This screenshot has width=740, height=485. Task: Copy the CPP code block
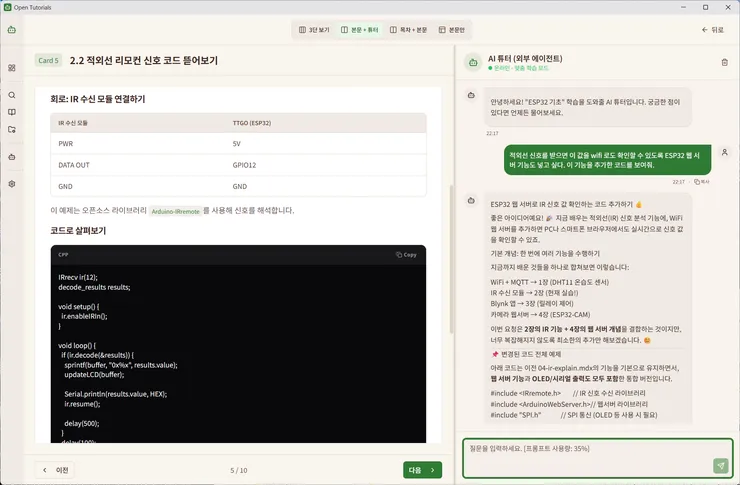[x=406, y=255]
